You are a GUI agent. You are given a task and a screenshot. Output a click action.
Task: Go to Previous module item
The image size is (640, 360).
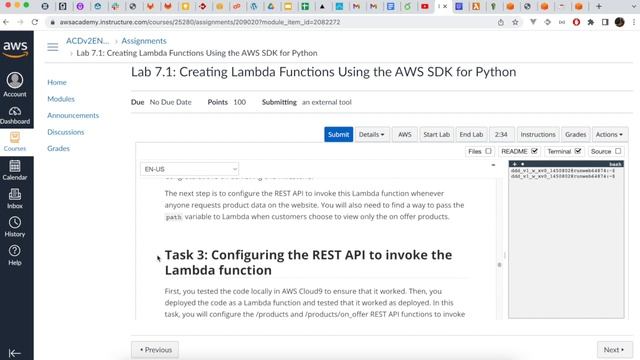[x=155, y=350]
